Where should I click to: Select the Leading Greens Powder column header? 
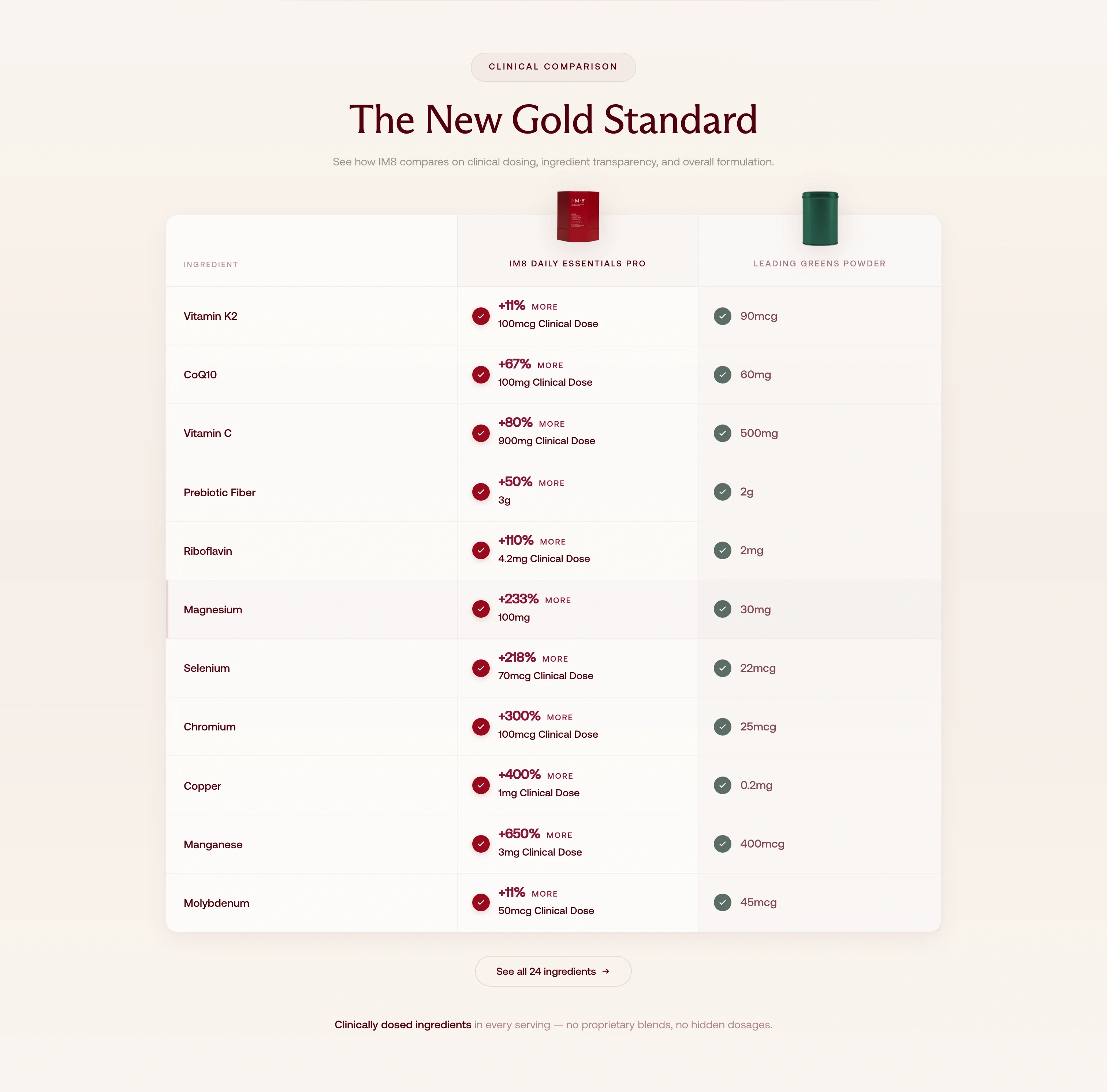click(819, 263)
